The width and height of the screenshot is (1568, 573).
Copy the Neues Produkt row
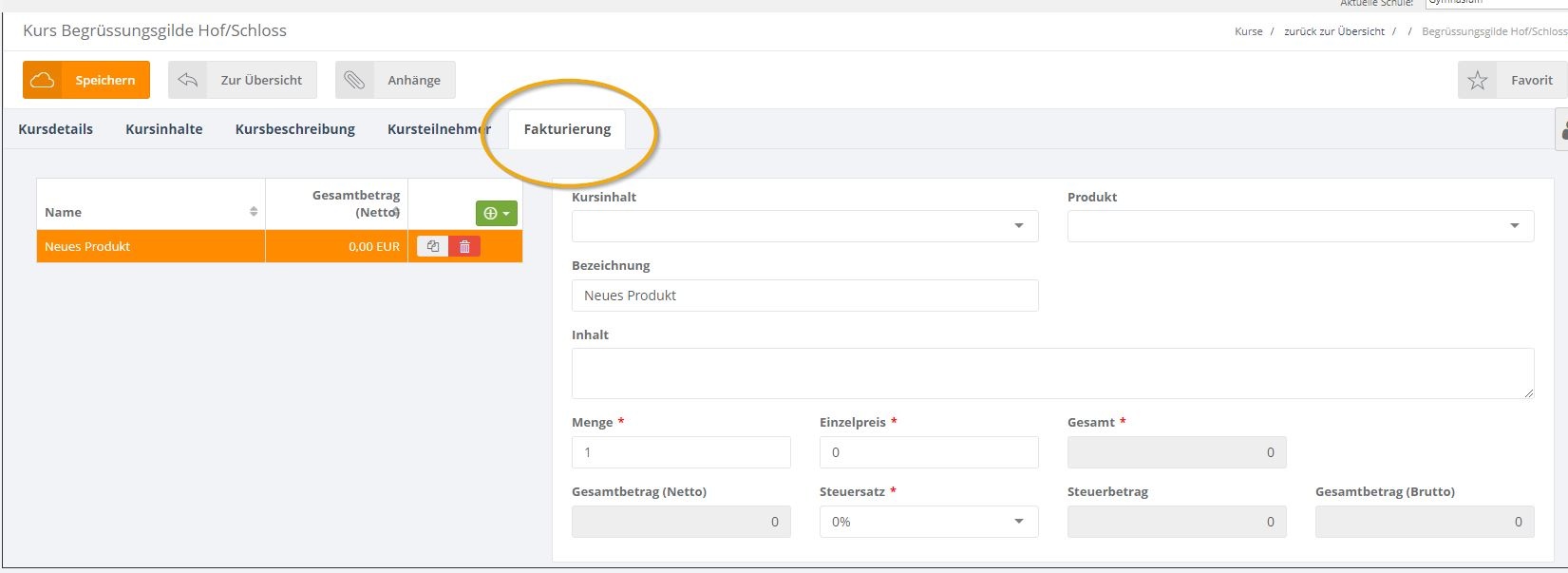click(433, 246)
